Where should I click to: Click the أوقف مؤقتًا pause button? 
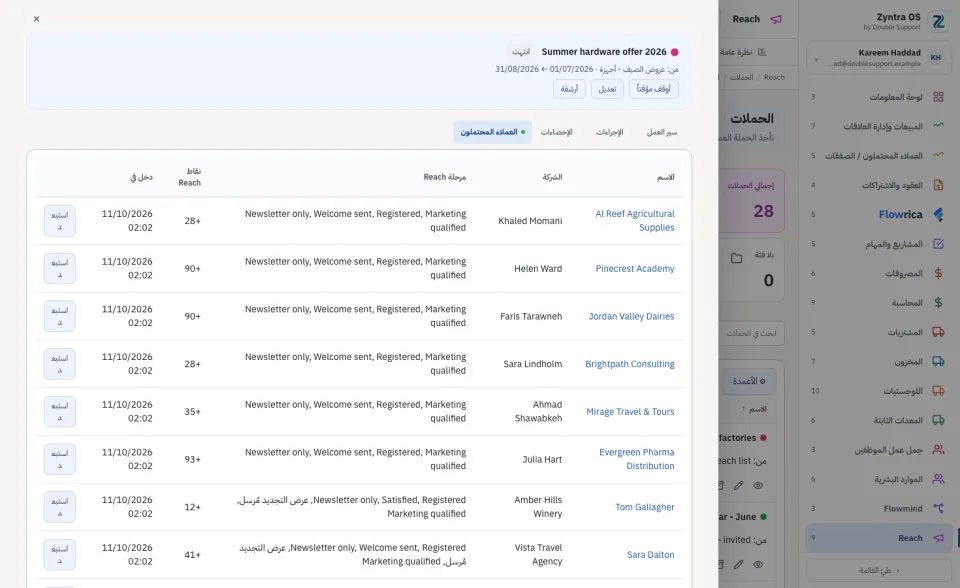point(653,89)
